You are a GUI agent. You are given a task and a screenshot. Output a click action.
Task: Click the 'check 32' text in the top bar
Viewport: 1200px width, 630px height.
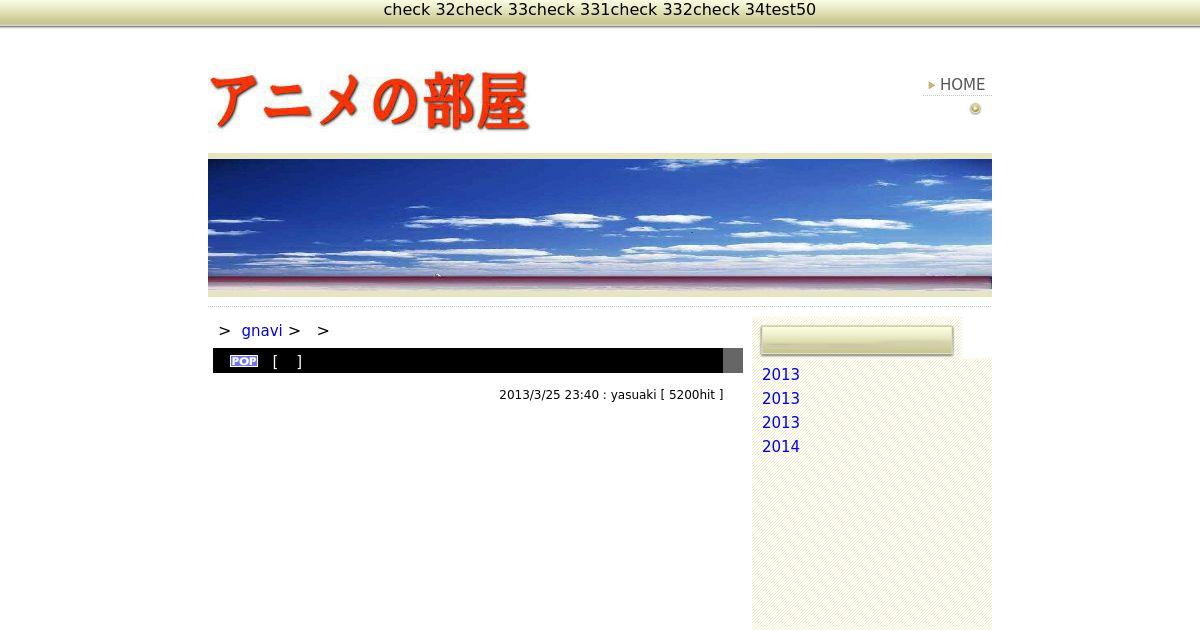(420, 10)
